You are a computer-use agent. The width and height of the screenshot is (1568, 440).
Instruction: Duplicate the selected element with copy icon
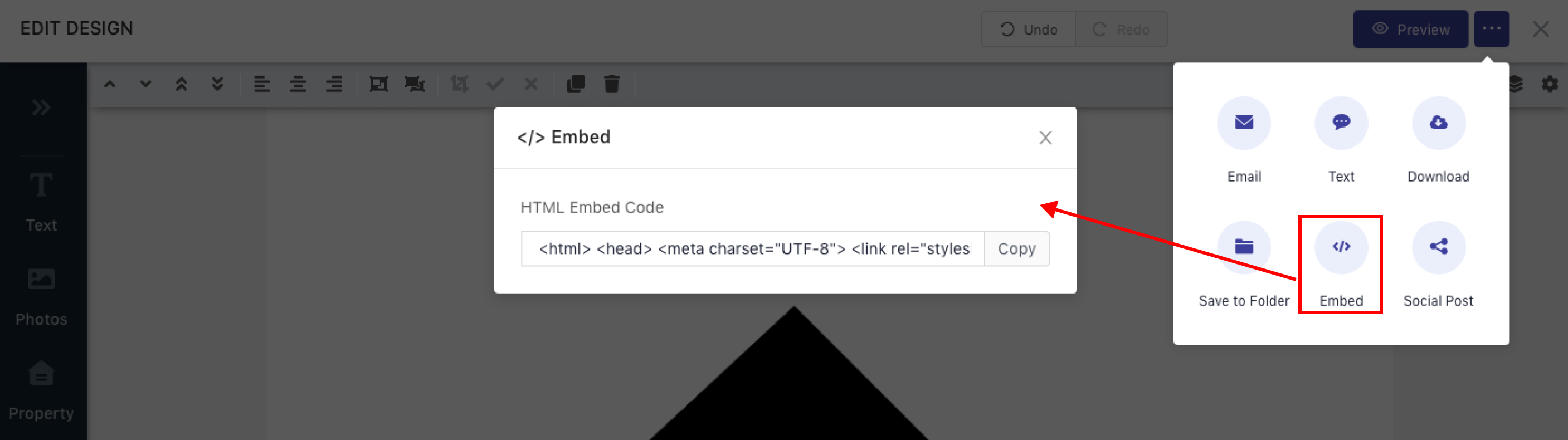click(576, 84)
